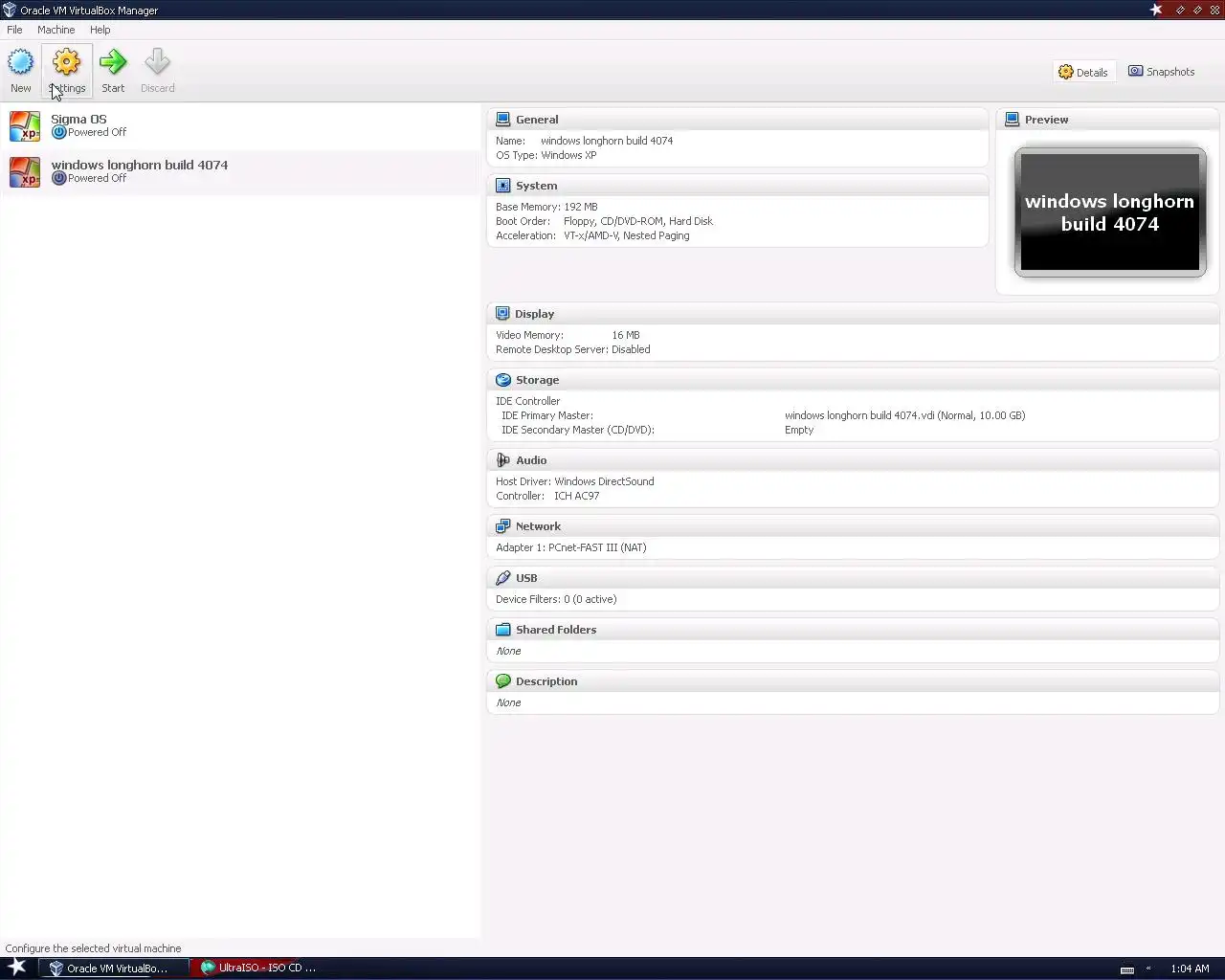1225x980 pixels.
Task: Click the Acceleration VT-x/AMD-V value
Action: click(x=627, y=235)
